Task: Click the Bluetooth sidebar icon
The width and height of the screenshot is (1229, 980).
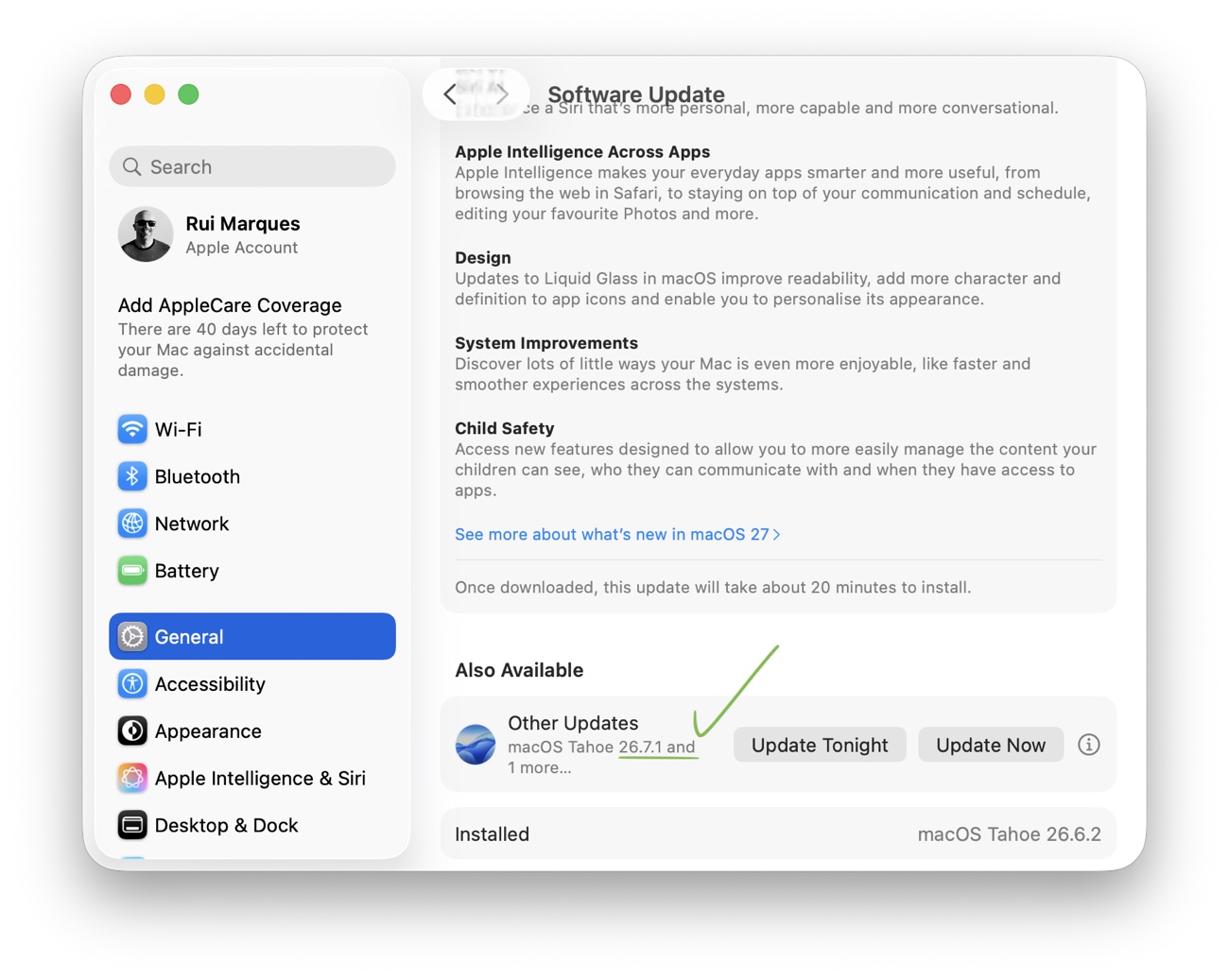Action: click(x=132, y=476)
